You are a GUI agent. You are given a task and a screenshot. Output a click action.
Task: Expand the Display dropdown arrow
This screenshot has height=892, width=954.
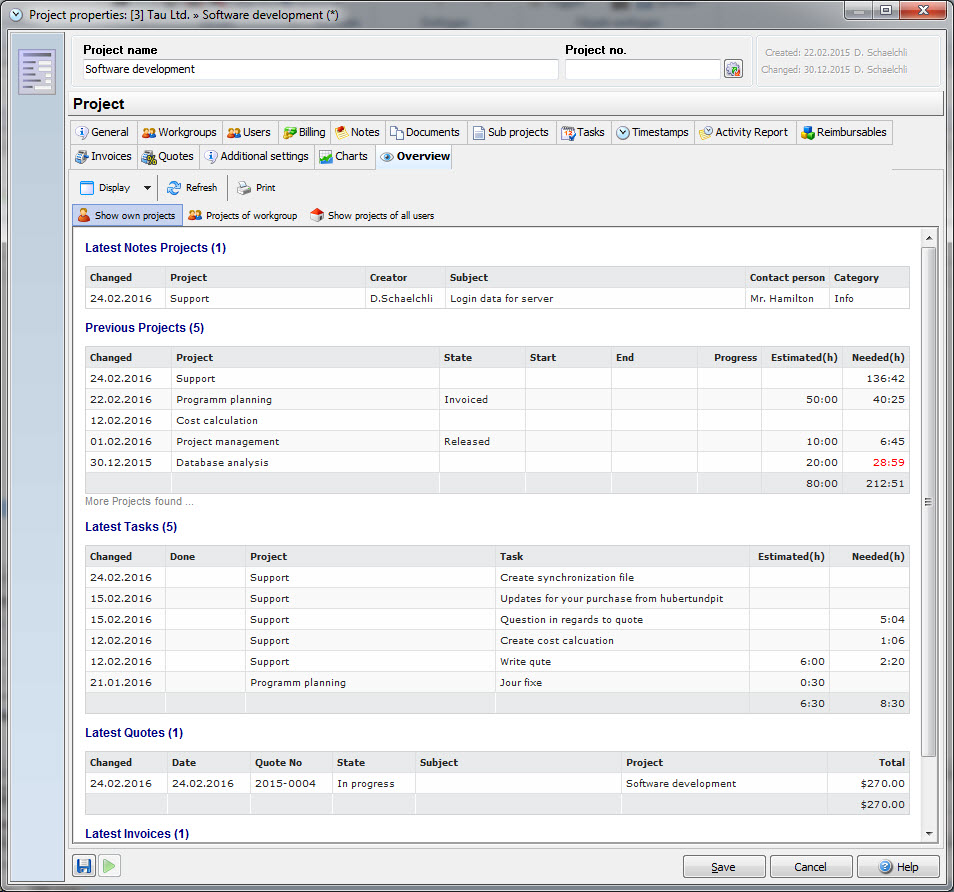click(x=147, y=188)
